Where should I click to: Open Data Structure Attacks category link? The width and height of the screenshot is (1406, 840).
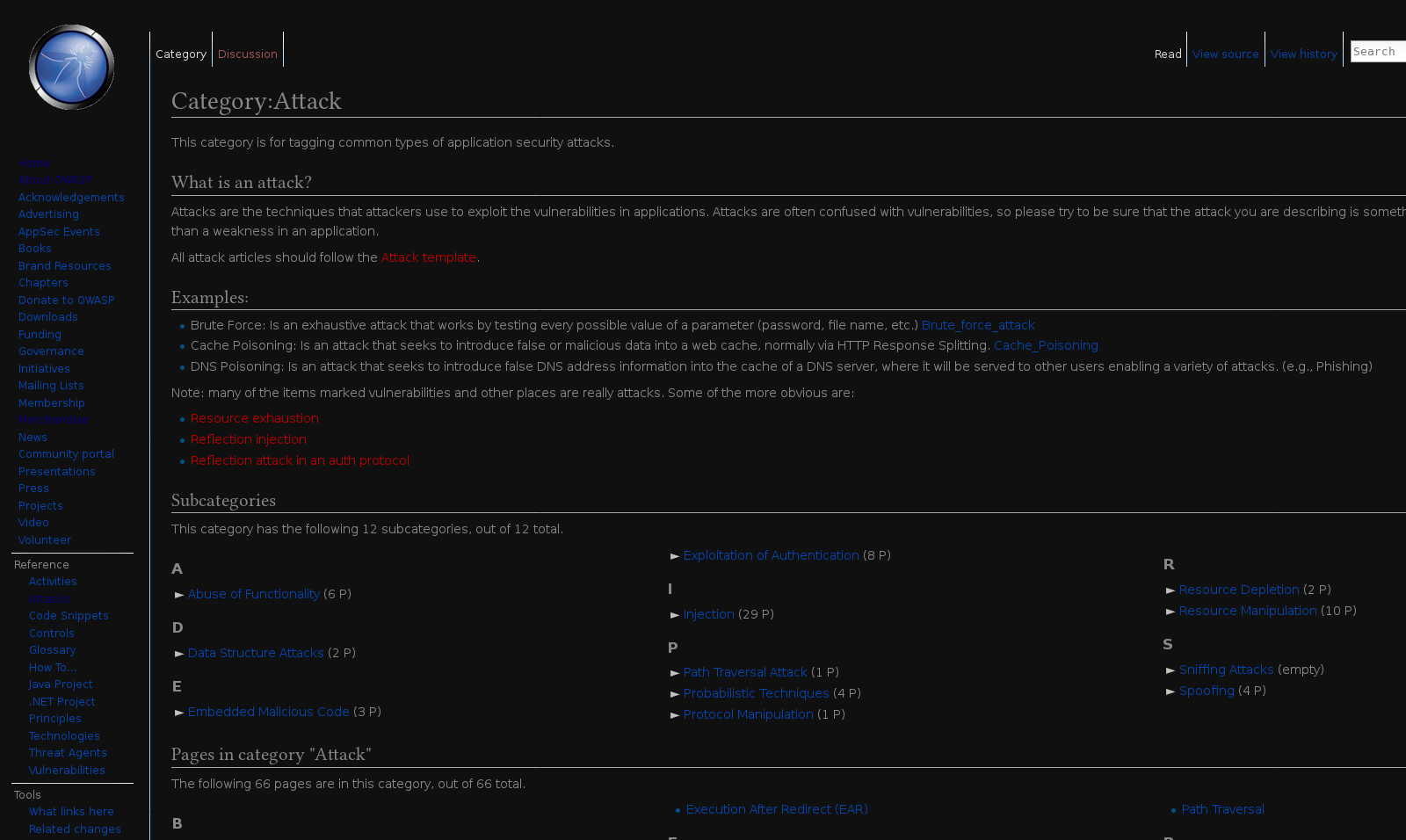click(x=256, y=653)
